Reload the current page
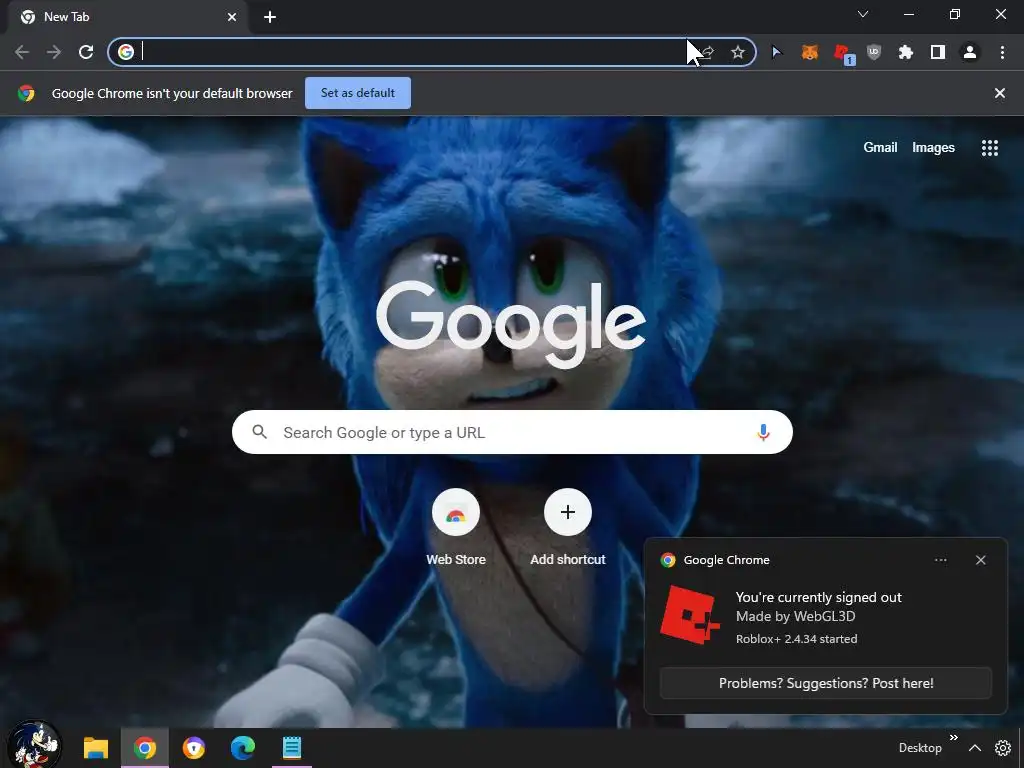This screenshot has height=768, width=1024. (86, 52)
